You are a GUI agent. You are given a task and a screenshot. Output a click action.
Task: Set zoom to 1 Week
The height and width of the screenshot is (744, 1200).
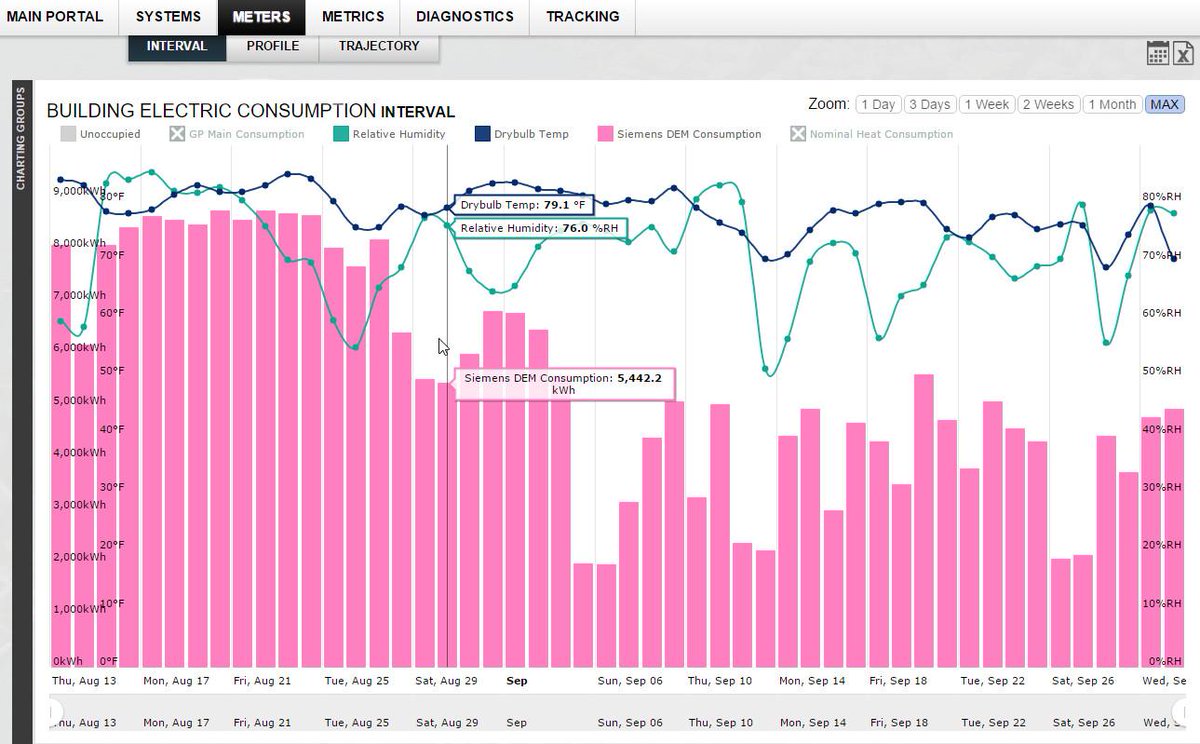click(986, 105)
